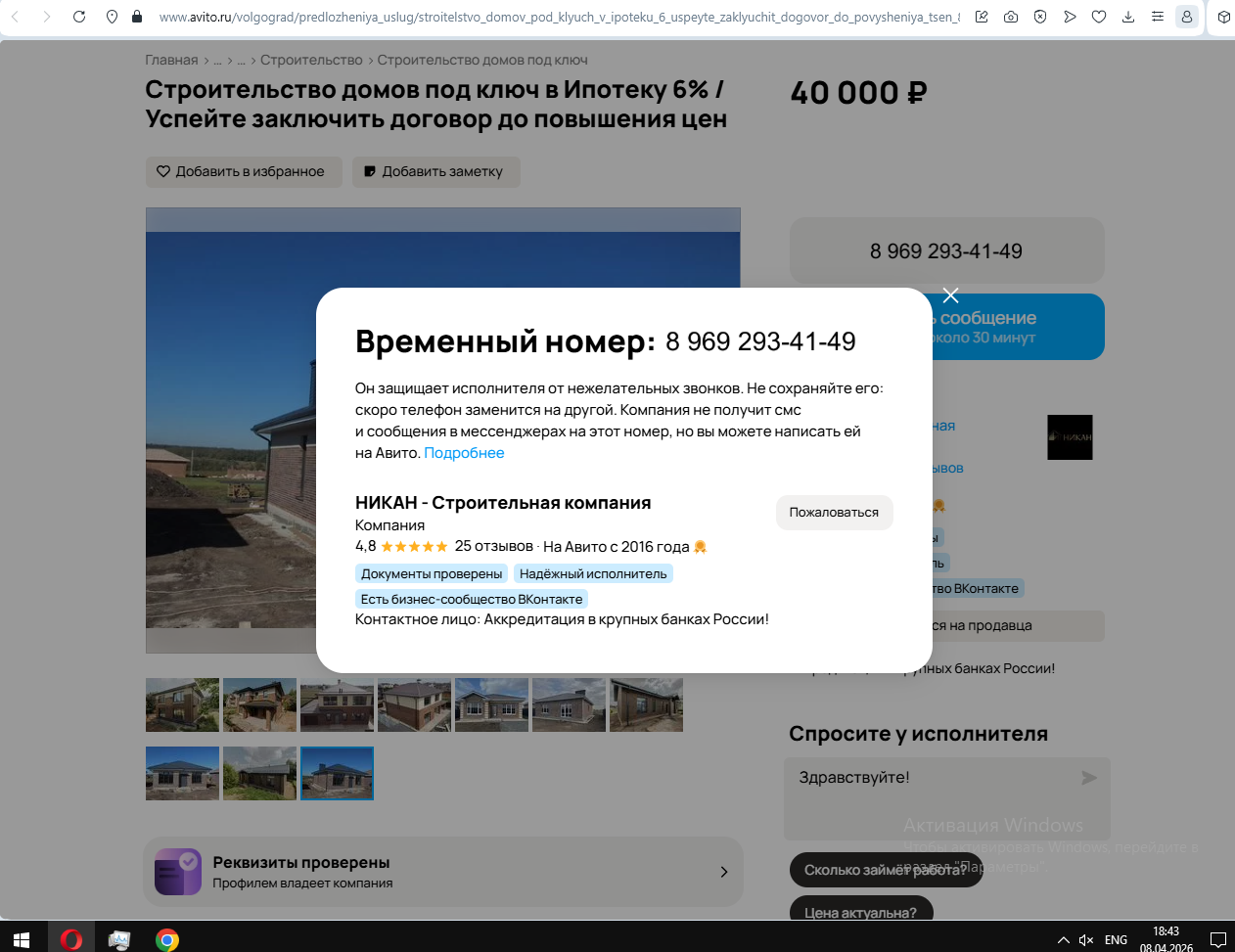Click the 'Документы проверены' badge
Screen dimensions: 1235x952
pyautogui.click(x=432, y=574)
